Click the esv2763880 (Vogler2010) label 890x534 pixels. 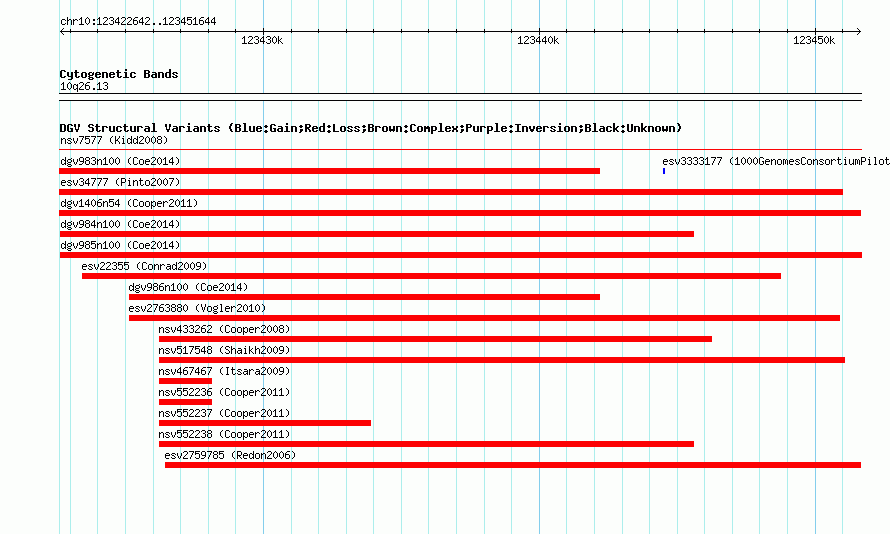point(197,308)
